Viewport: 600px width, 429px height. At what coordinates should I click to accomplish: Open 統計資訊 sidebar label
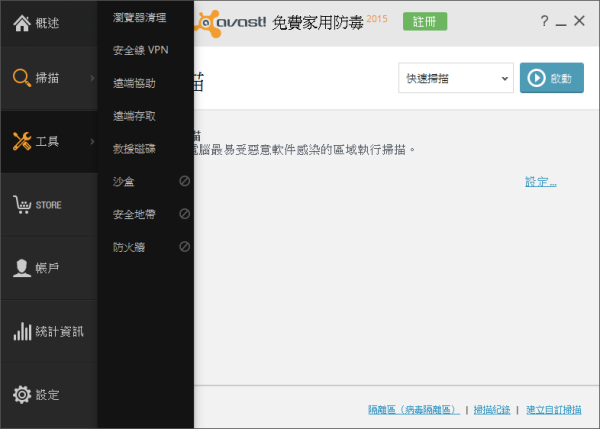point(59,331)
